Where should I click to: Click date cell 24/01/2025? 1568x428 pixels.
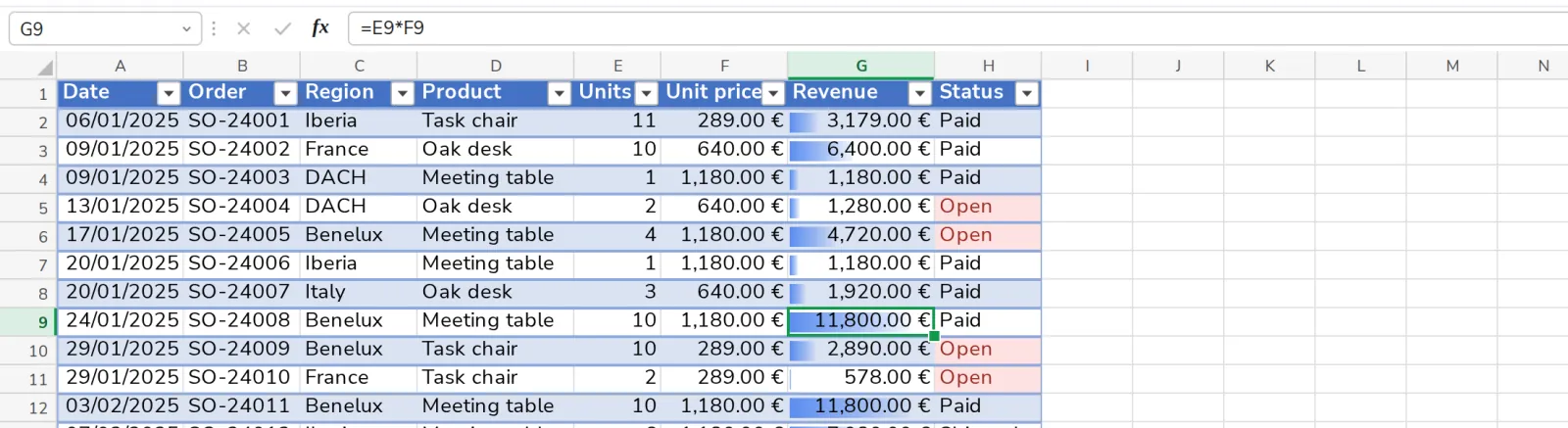[x=120, y=320]
